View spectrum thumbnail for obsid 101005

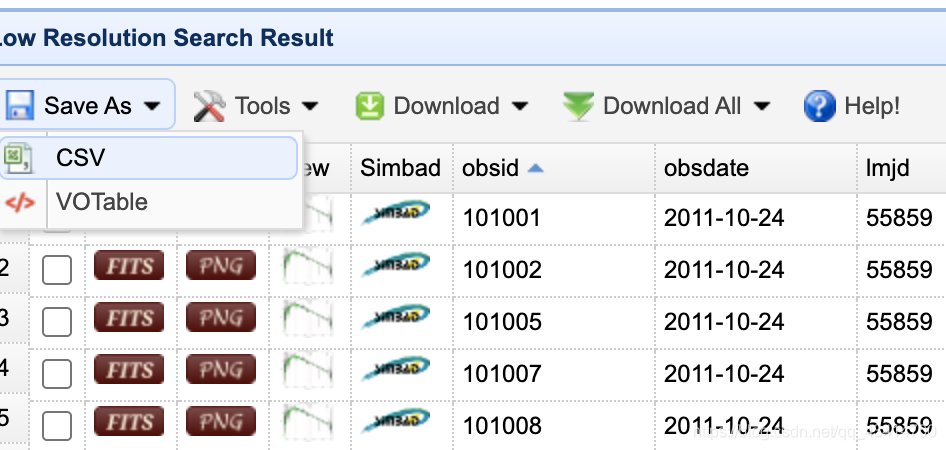tap(308, 317)
